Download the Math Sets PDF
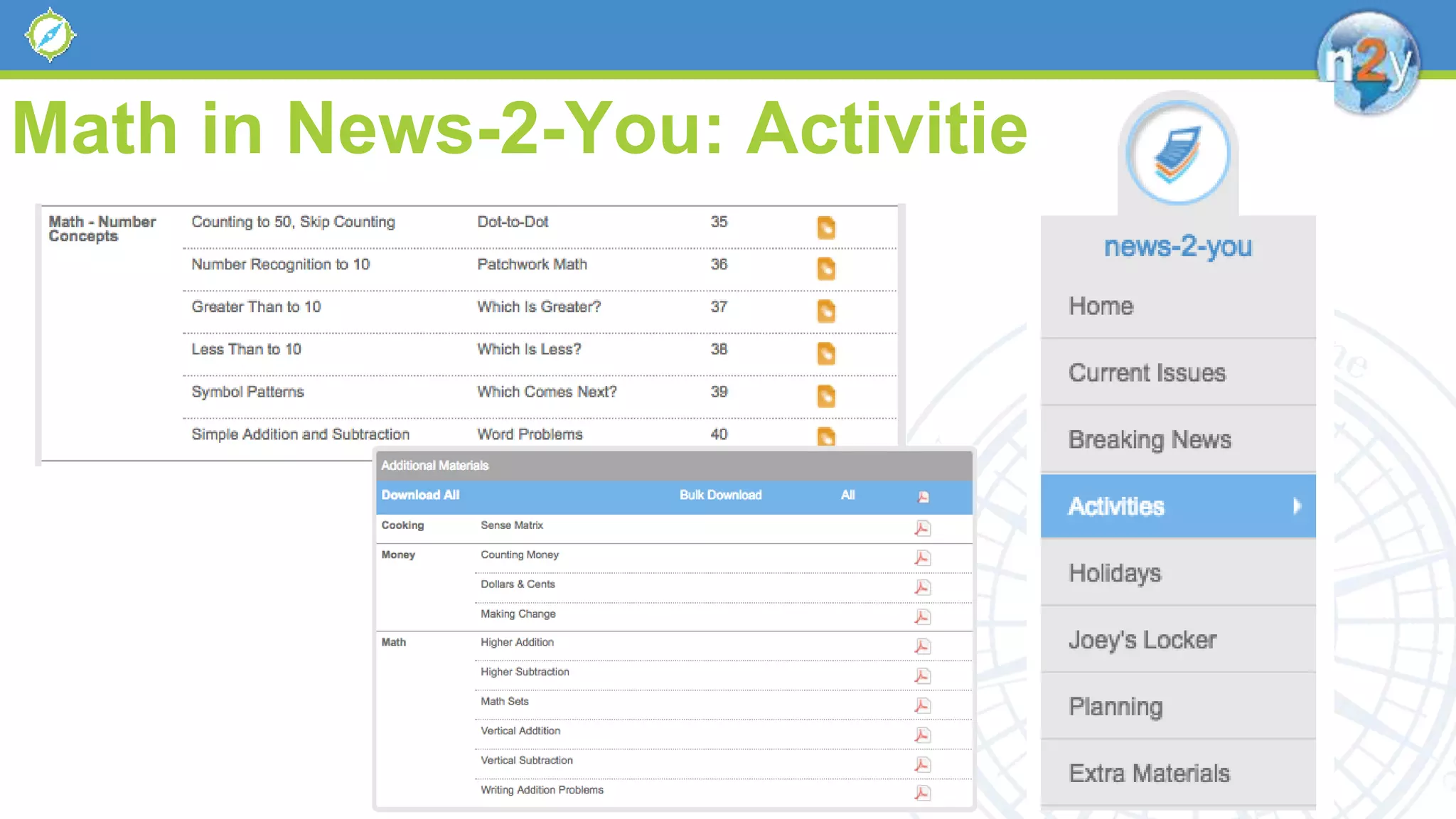The image size is (1456, 819). pyautogui.click(x=922, y=705)
